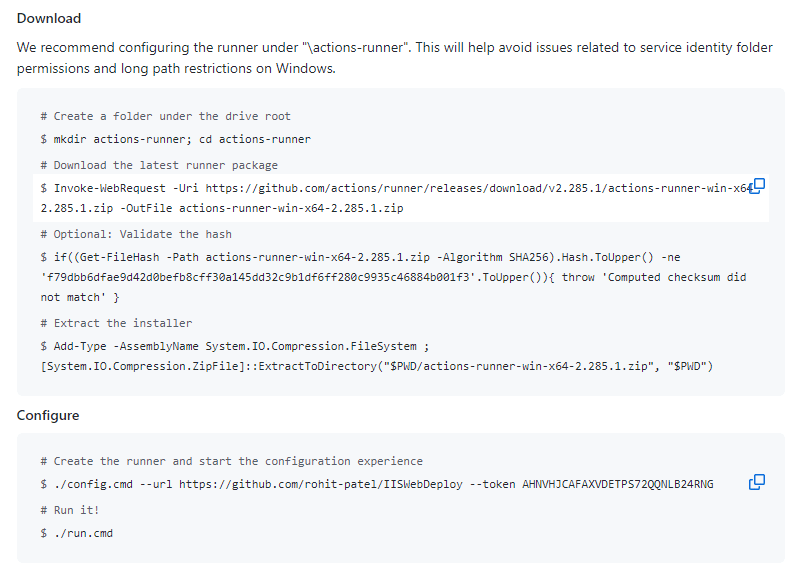Click the Invoke-WebRequest command line
The width and height of the screenshot is (807, 577).
[396, 198]
